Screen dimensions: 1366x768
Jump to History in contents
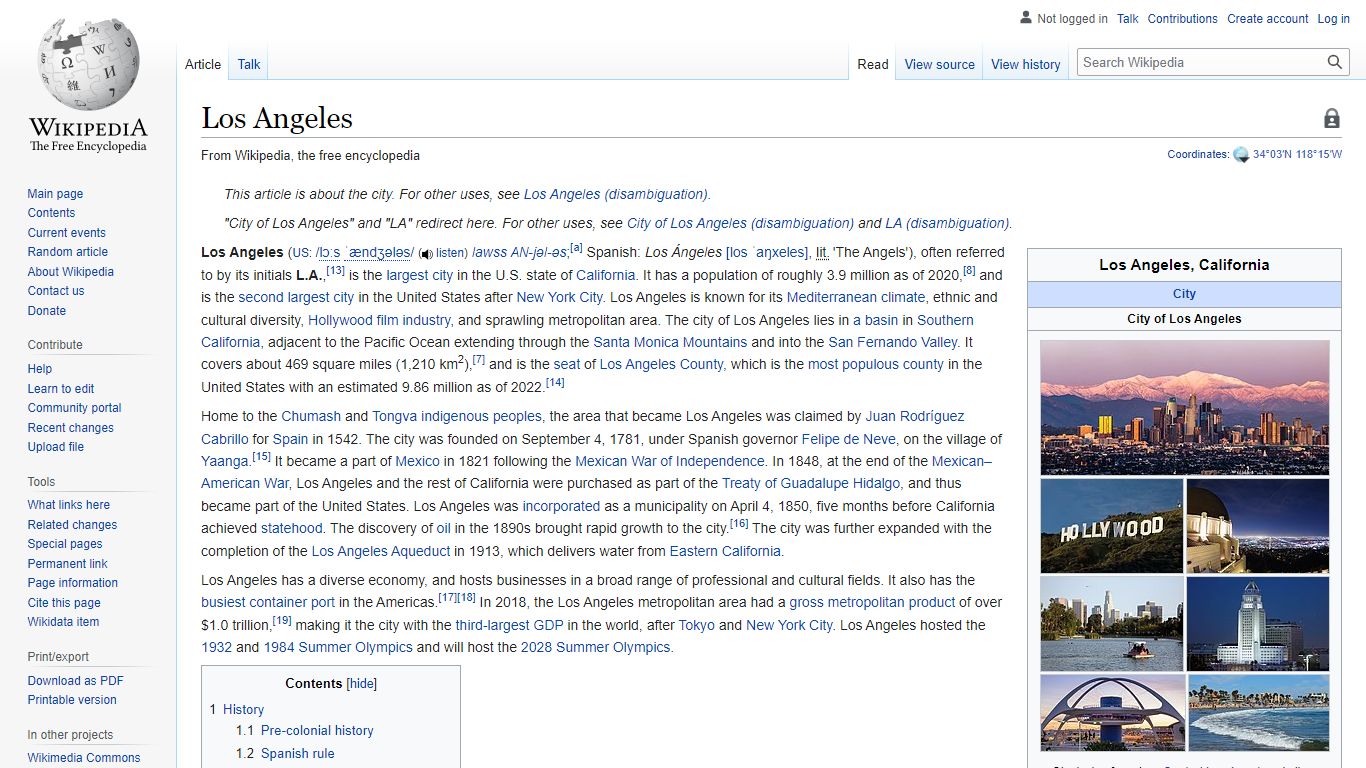click(x=243, y=709)
